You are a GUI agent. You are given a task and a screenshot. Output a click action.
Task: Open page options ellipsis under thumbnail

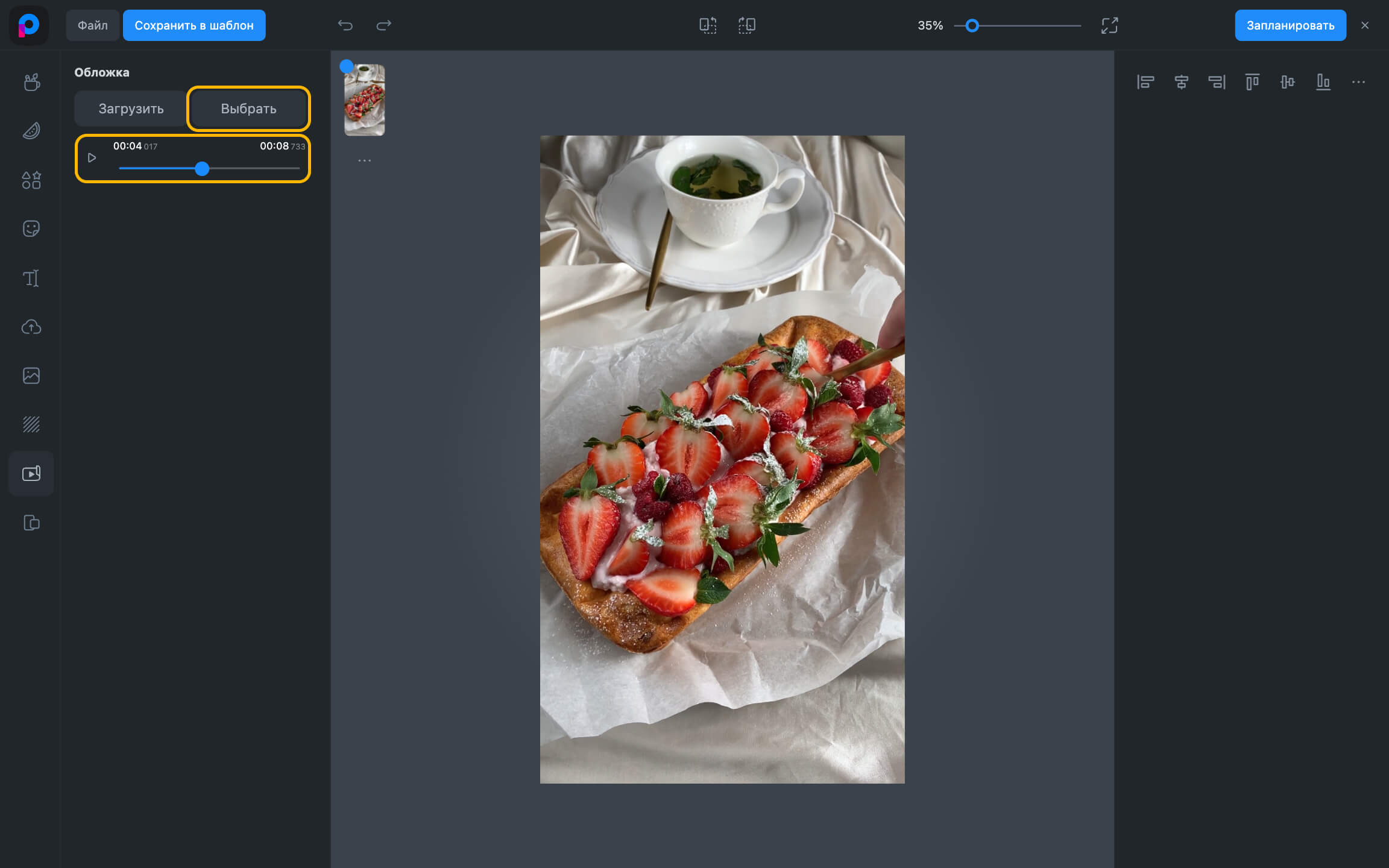pos(364,160)
